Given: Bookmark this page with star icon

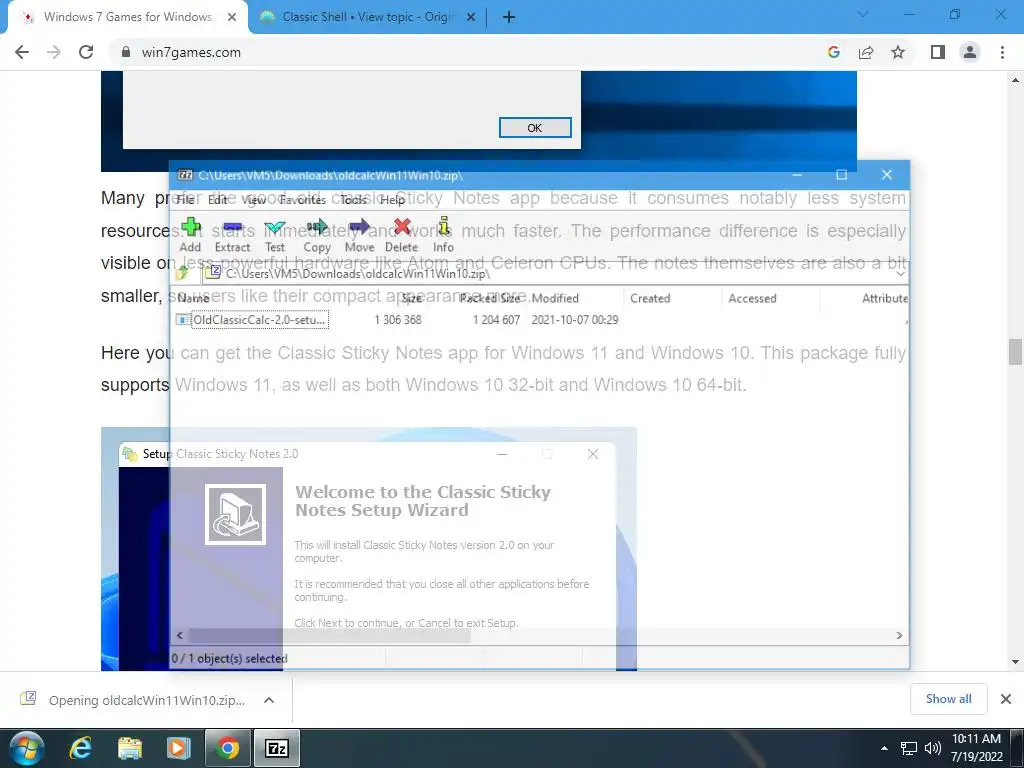Looking at the screenshot, I should 898,52.
